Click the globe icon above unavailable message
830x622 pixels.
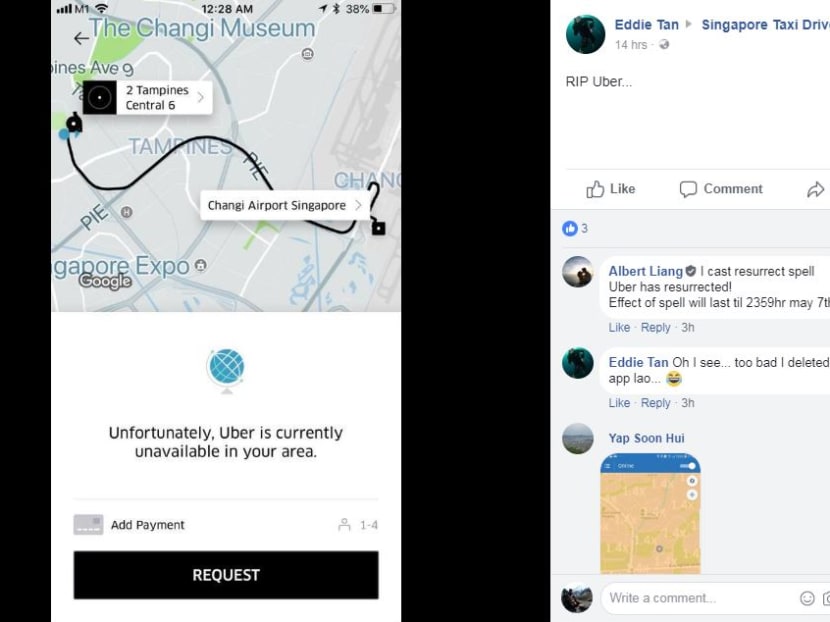(226, 370)
